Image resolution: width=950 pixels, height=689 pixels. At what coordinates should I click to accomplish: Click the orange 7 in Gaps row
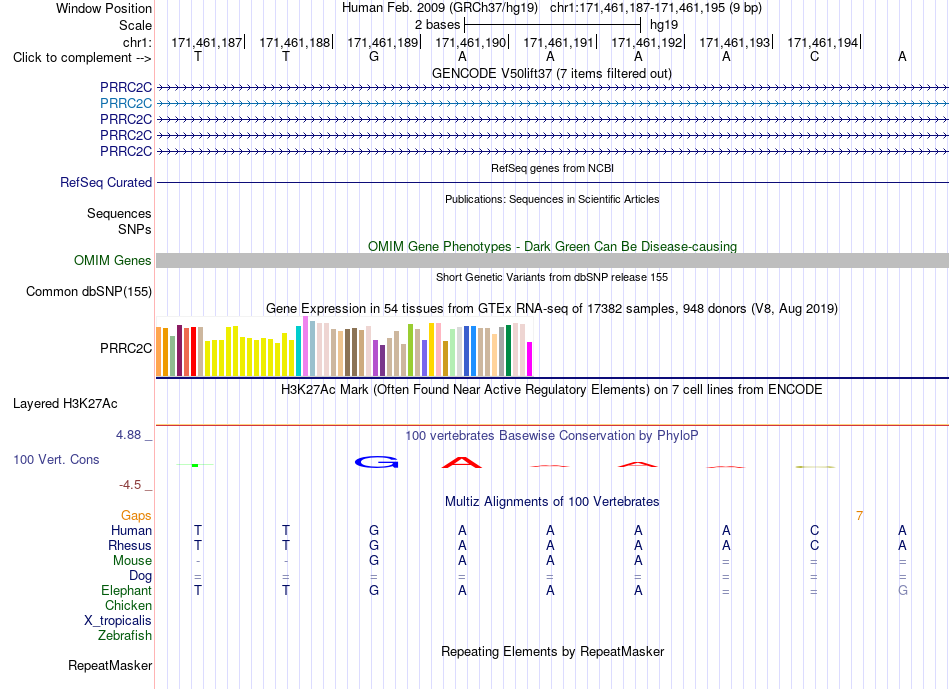[859, 516]
